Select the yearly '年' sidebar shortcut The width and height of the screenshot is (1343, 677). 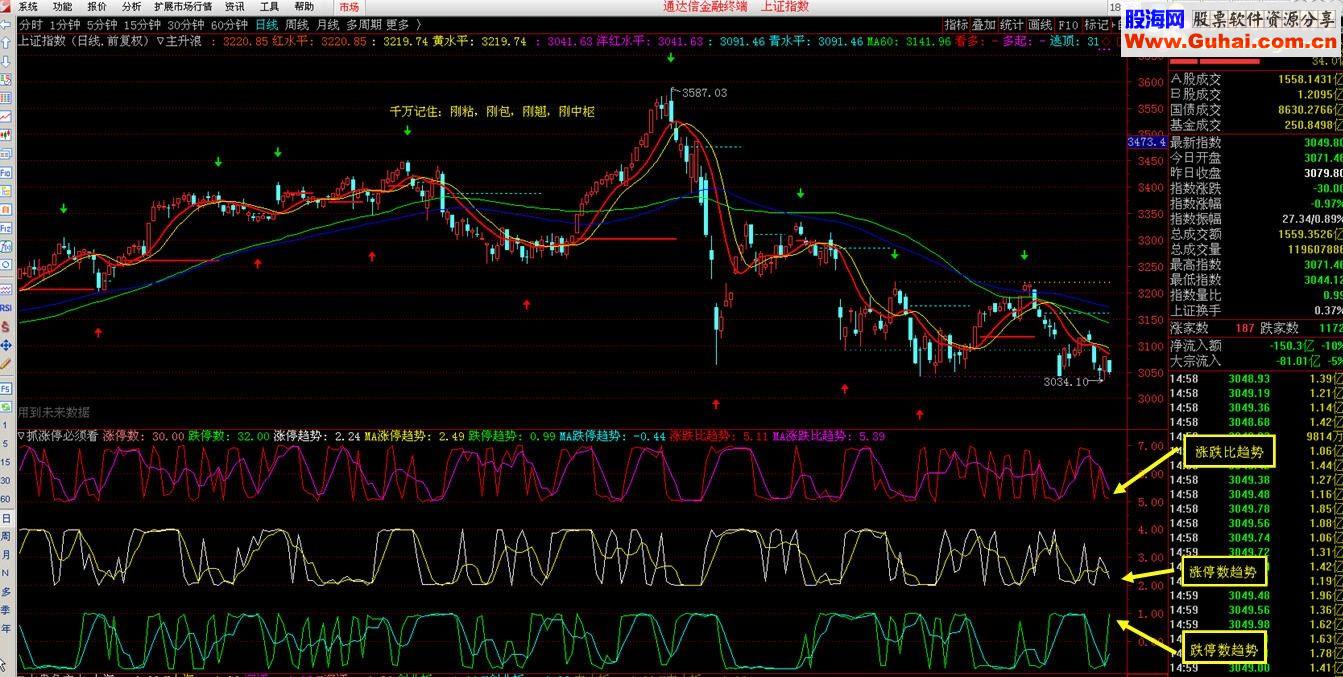pos(6,628)
